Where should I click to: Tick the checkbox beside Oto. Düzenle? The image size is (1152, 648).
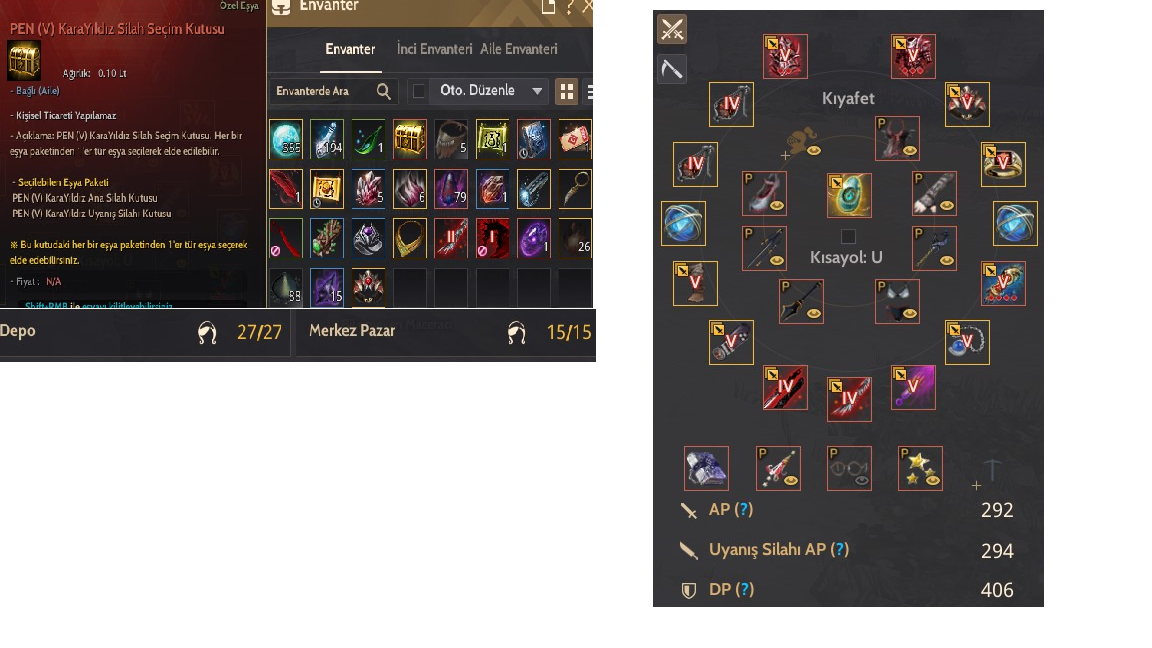(419, 91)
